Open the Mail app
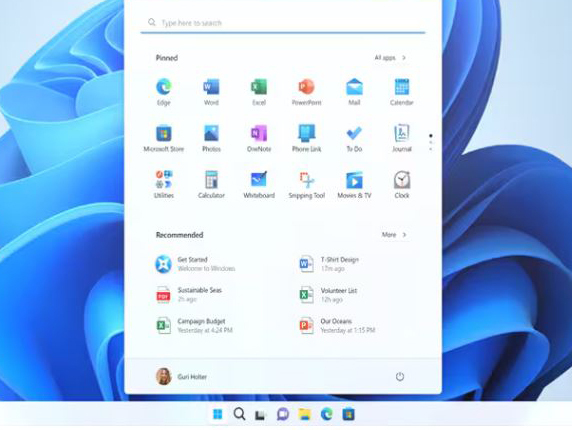Viewport: 572px width, 430px height. [354, 92]
